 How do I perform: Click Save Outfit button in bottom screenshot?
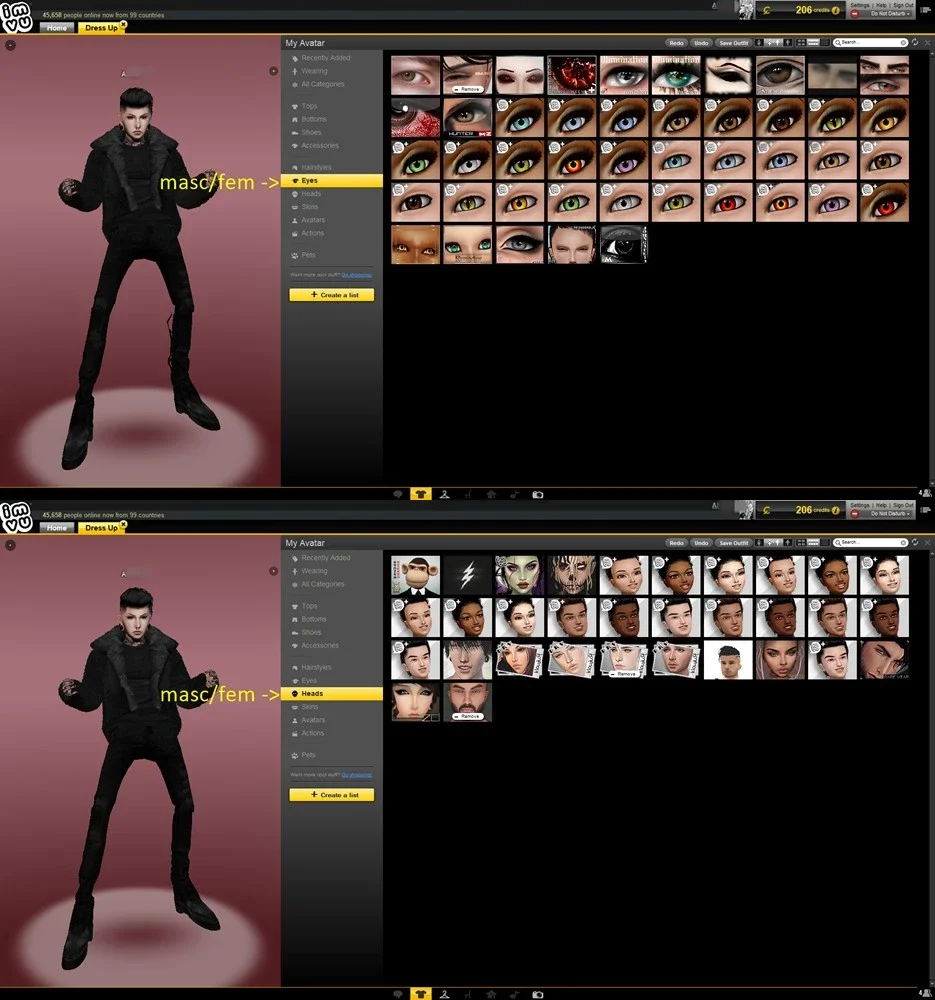[x=733, y=543]
